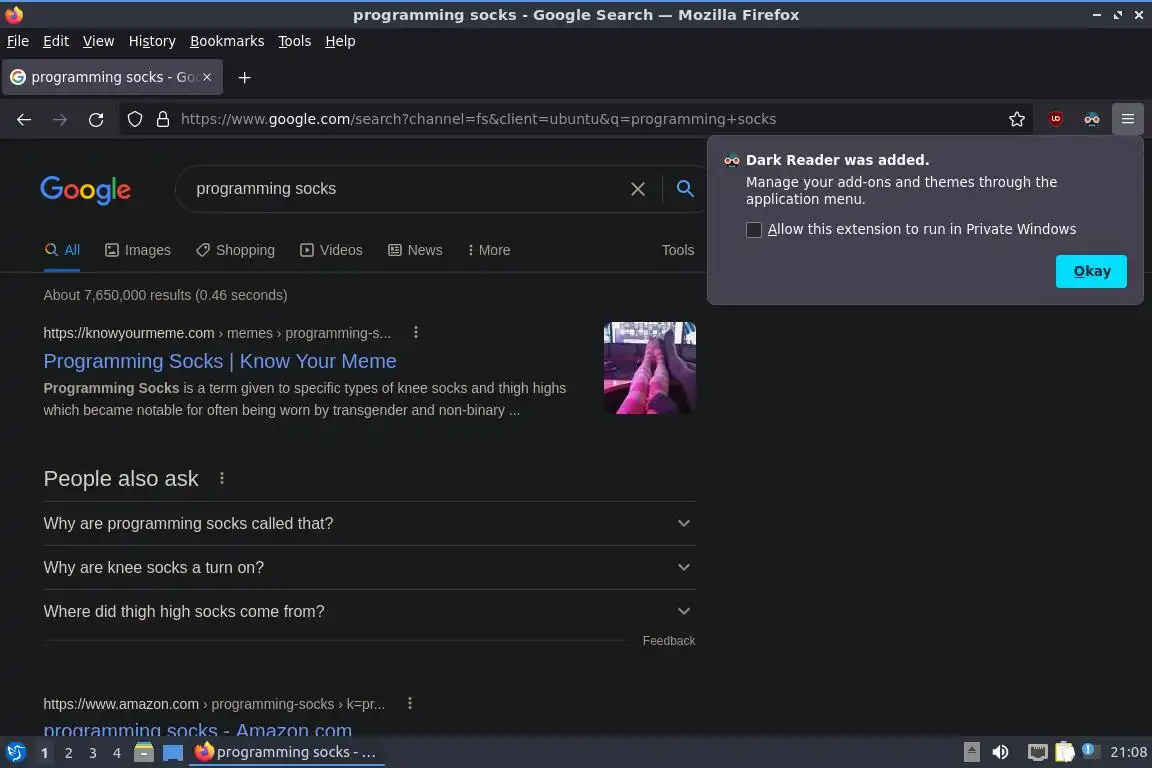The image size is (1152, 768).
Task: Expand 'Why are knee socks a turn on?'
Action: [x=370, y=567]
